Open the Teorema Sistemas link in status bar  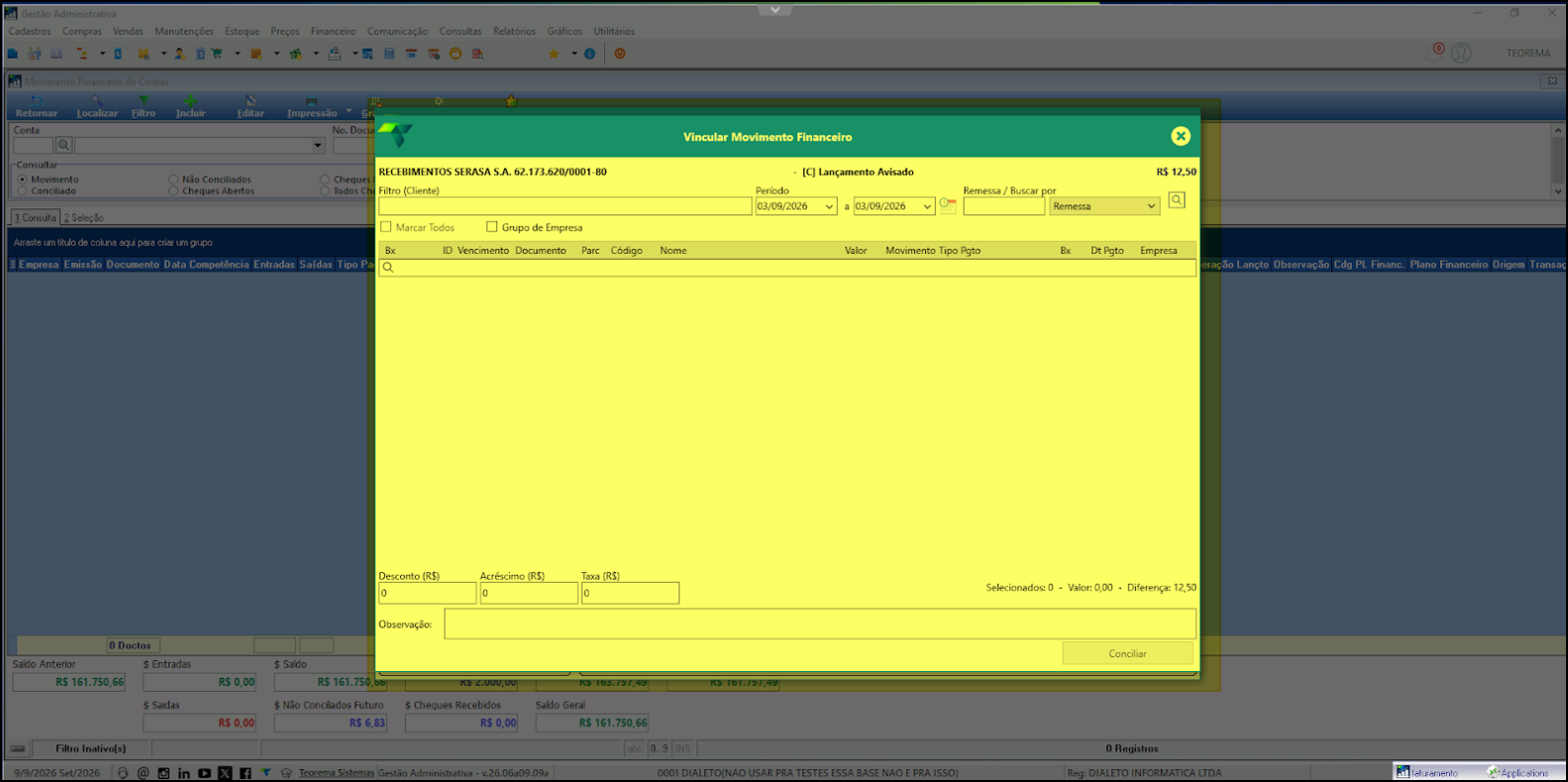pyautogui.click(x=337, y=773)
